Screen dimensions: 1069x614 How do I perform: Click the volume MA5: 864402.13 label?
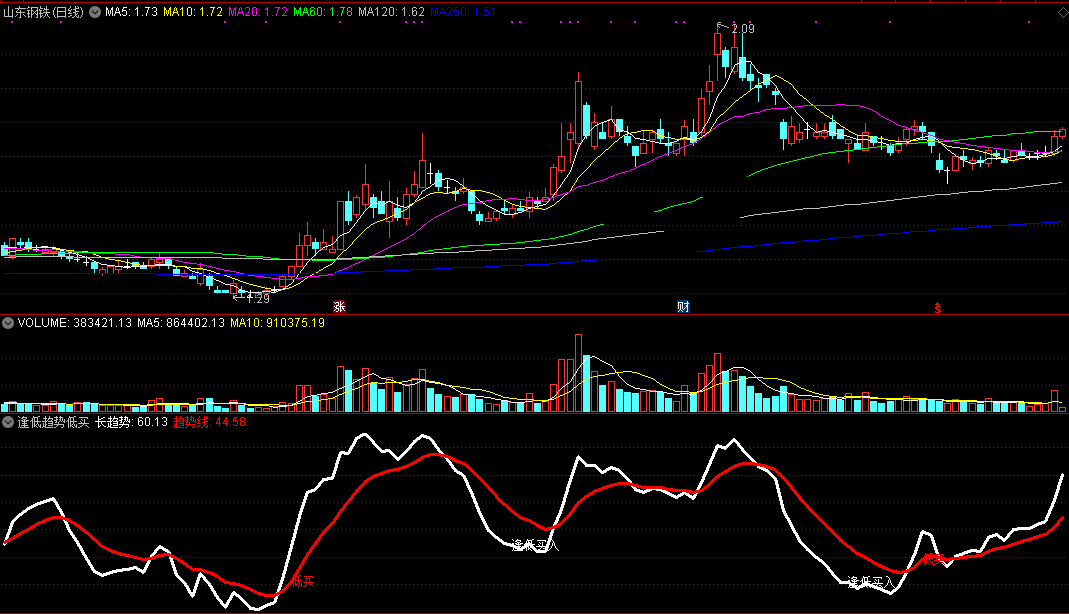tap(181, 323)
